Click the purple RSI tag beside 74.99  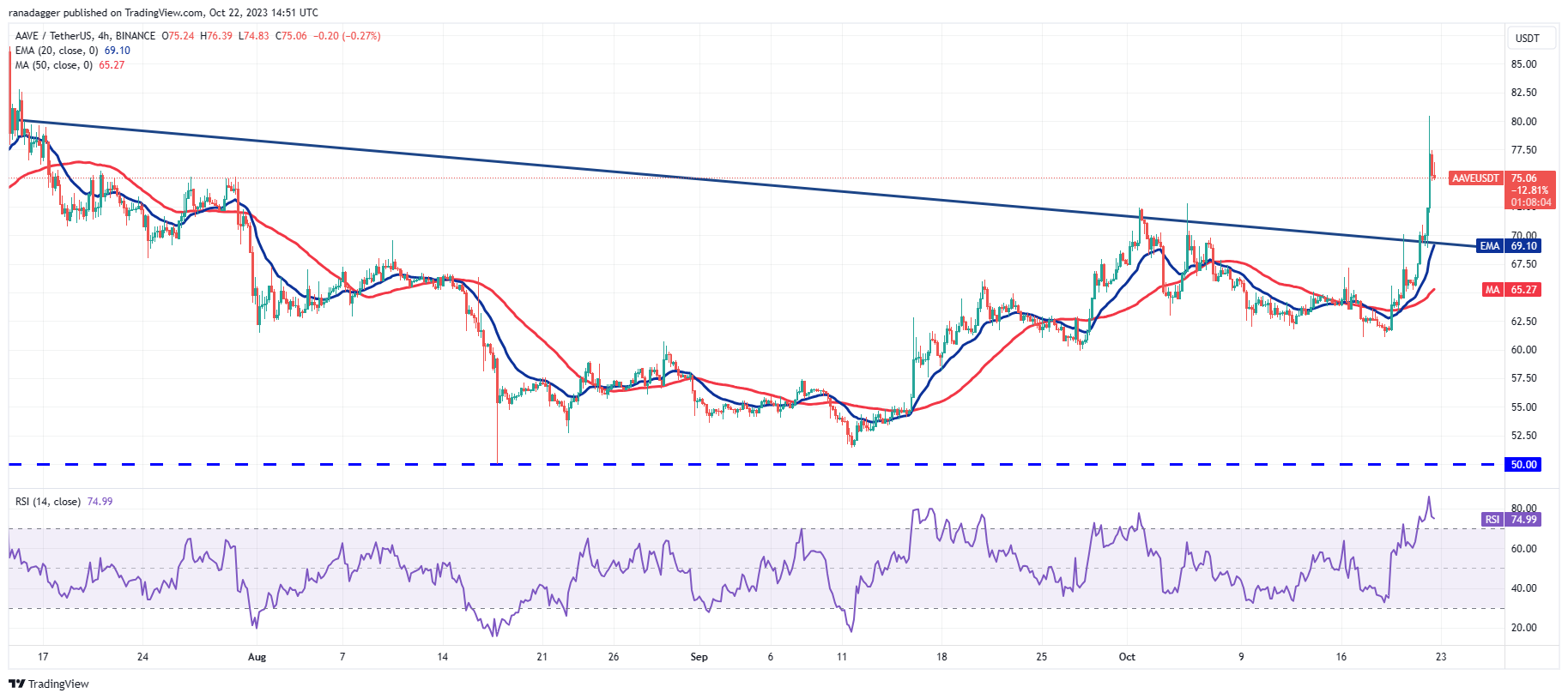tap(1492, 520)
